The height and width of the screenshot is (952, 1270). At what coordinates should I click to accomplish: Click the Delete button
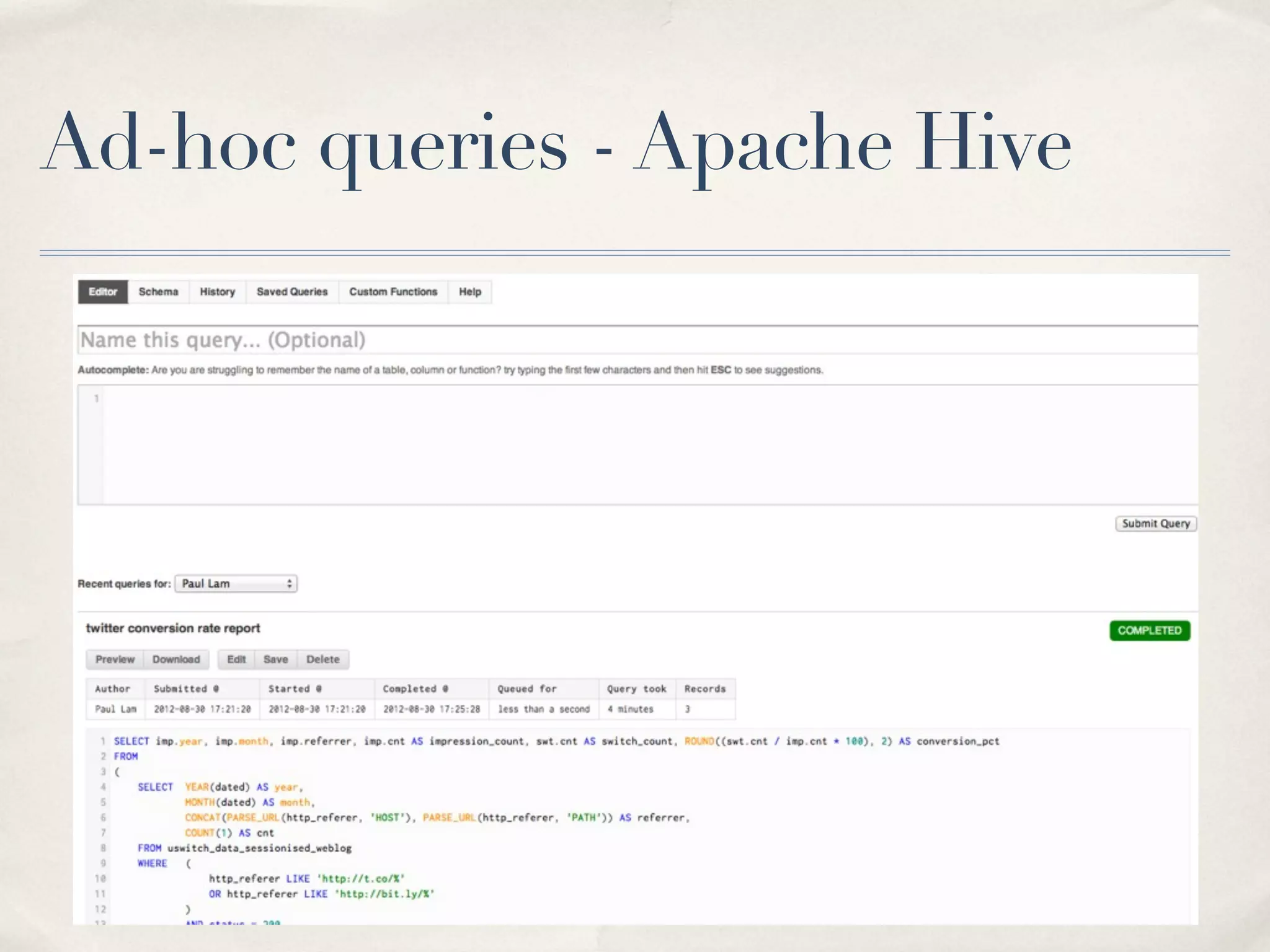click(323, 659)
